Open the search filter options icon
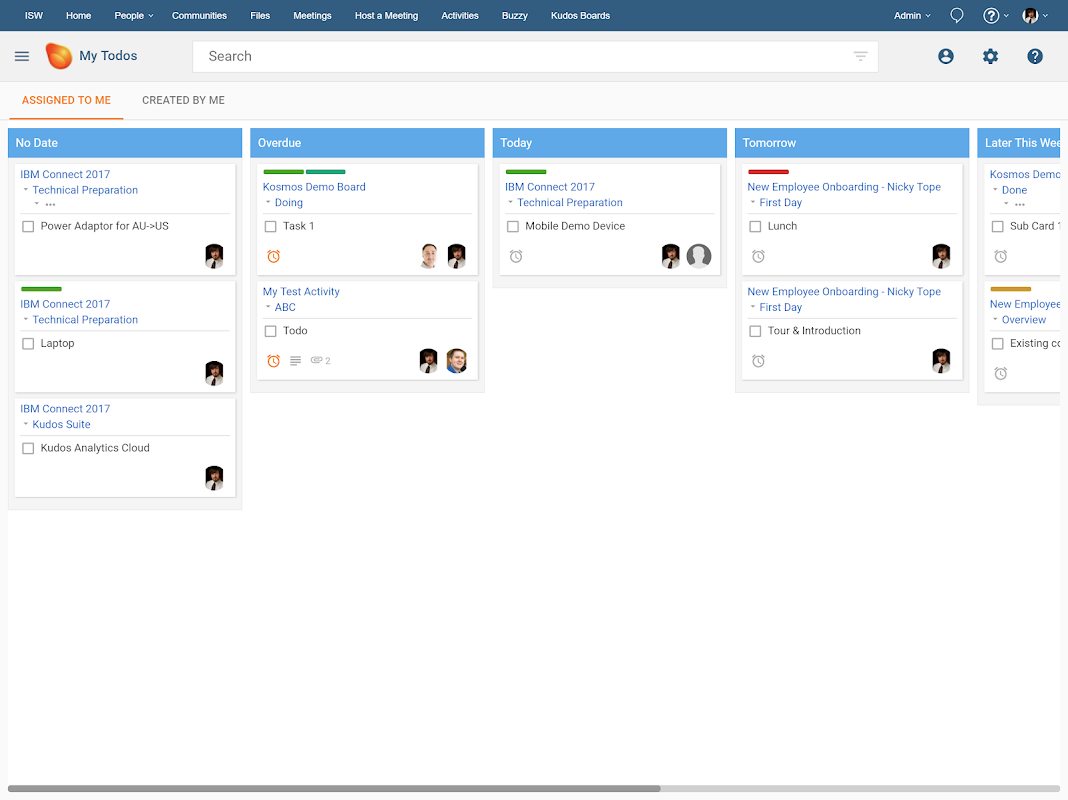This screenshot has width=1068, height=800. coord(860,56)
